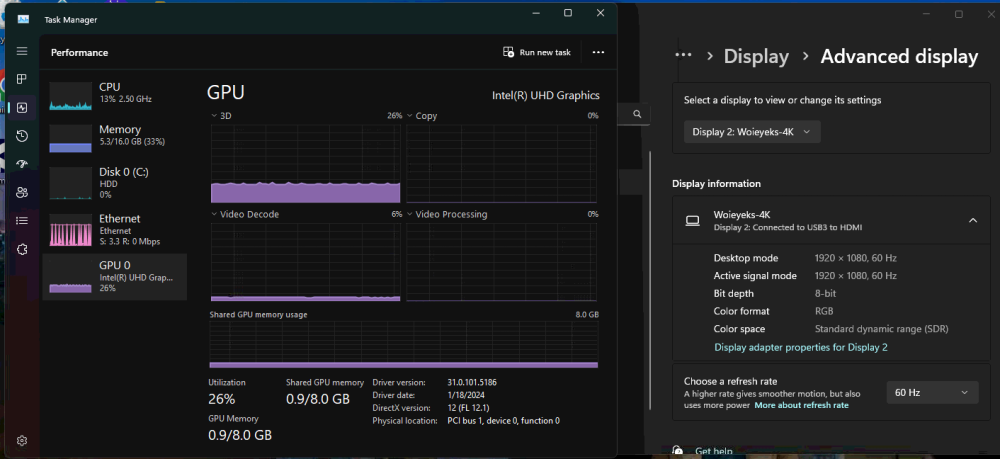Open the App history page icon
This screenshot has width=1000, height=459.
pos(22,136)
